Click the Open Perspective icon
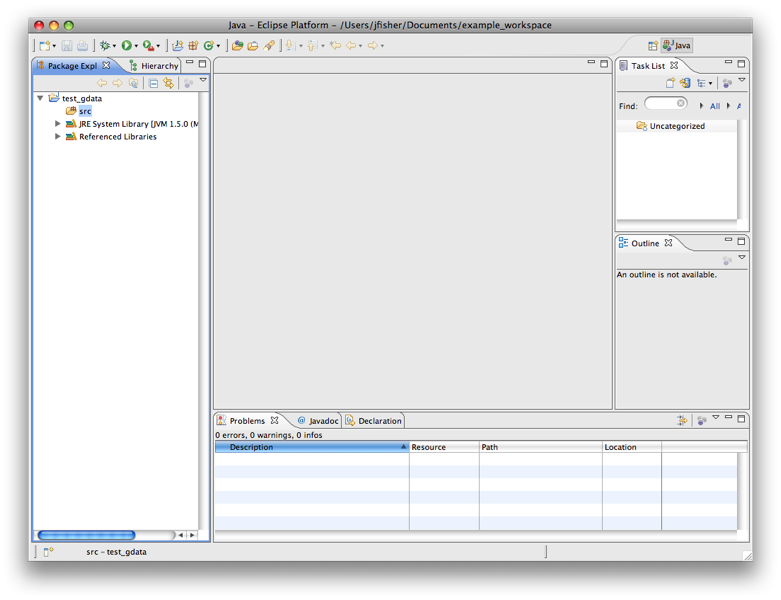Viewport: 781px width, 600px height. pos(653,45)
